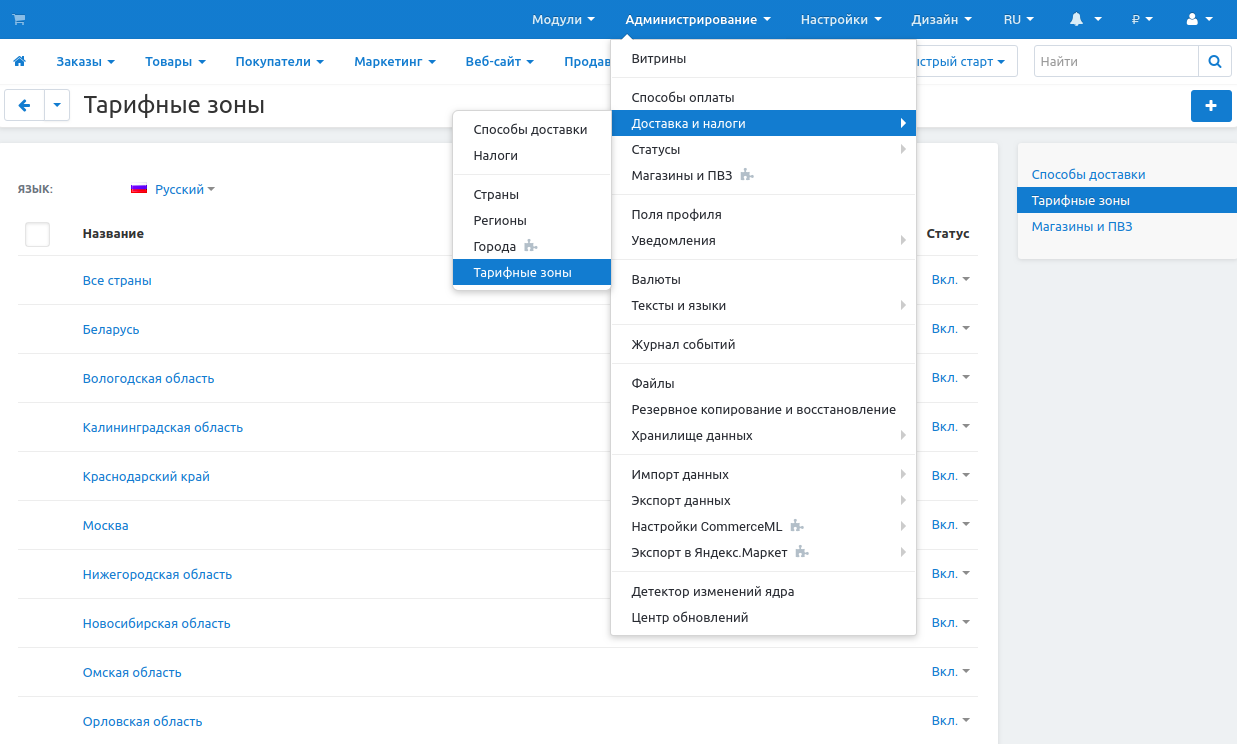
Task: Click the shopping cart icon in top bar
Action: tap(18, 19)
